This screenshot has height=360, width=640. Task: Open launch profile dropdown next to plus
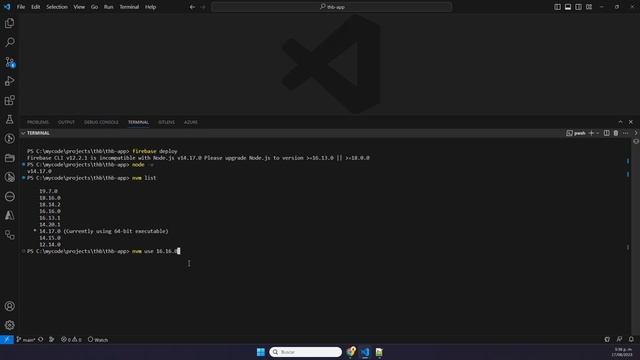pos(598,133)
